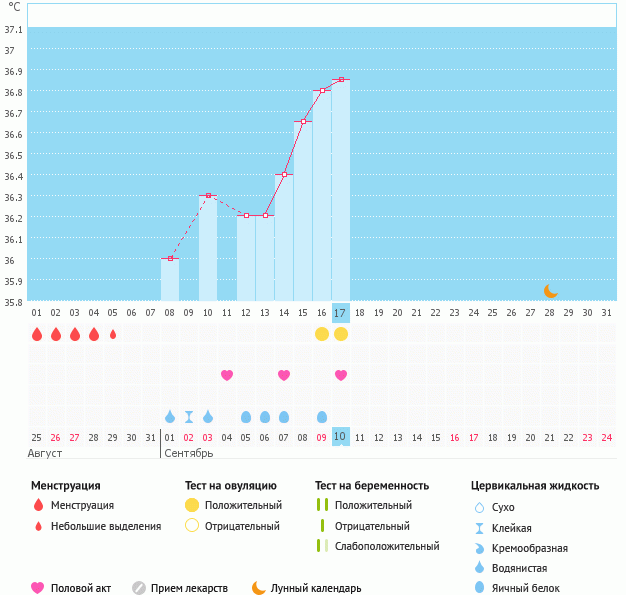This screenshot has width=626, height=595.
Task: Click the cervical fluid drop on cycle day 08
Action: [x=170, y=416]
